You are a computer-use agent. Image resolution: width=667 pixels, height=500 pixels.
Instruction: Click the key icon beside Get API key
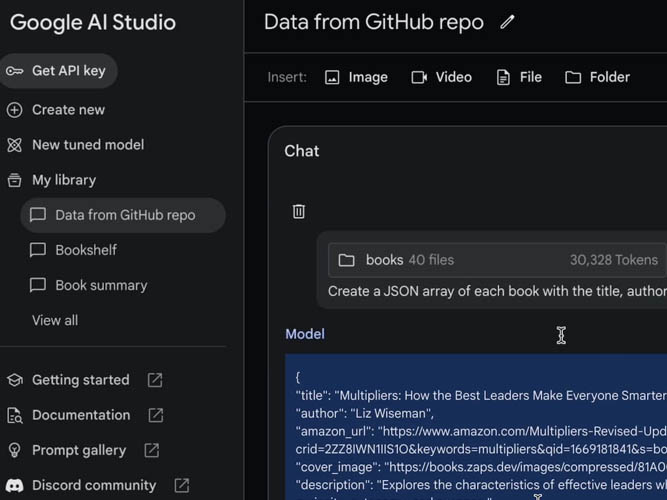(15, 71)
